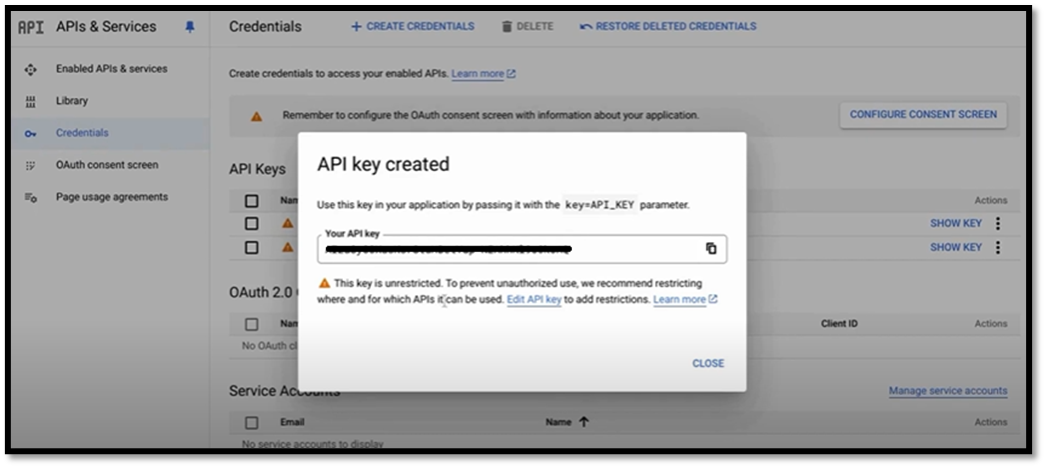1045x467 pixels.
Task: Open the Manage service accounts link
Action: [948, 391]
